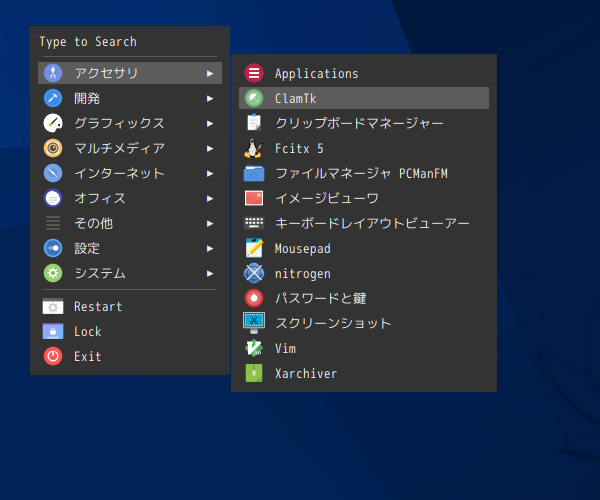
Task: Expand the 設定 submenu arrow
Action: pyautogui.click(x=210, y=248)
